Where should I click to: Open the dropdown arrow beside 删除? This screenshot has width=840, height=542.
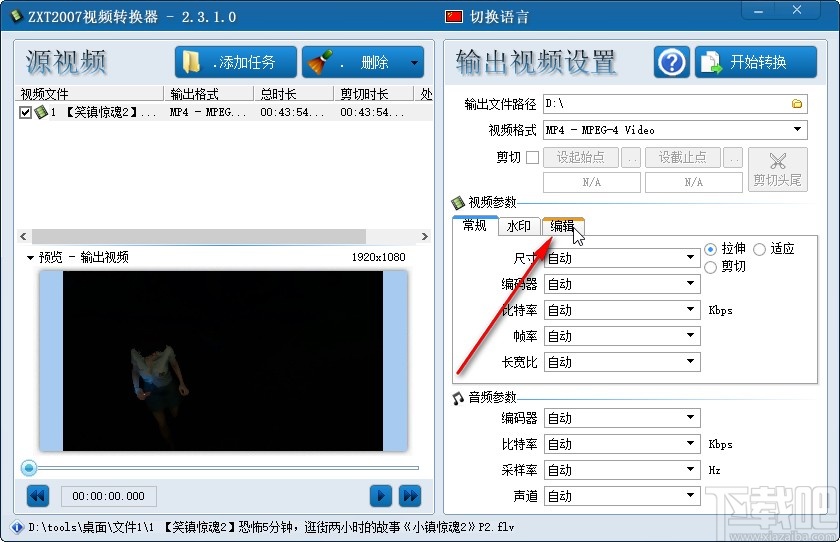pos(415,63)
